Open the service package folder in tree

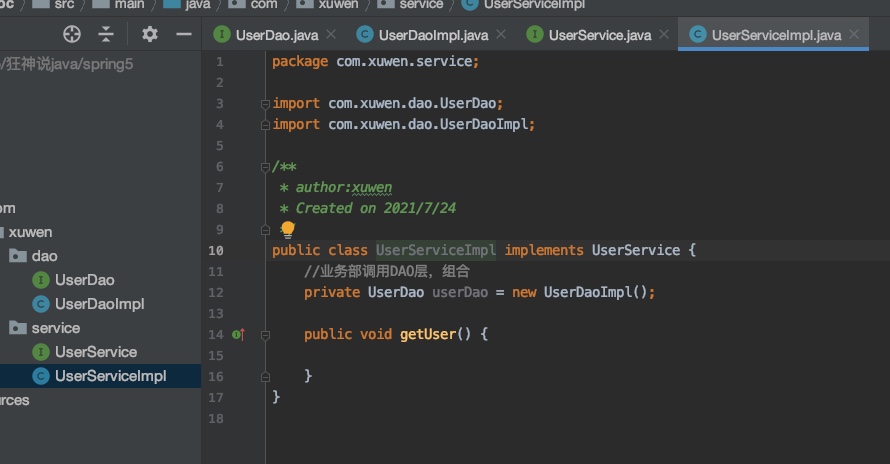(x=55, y=328)
